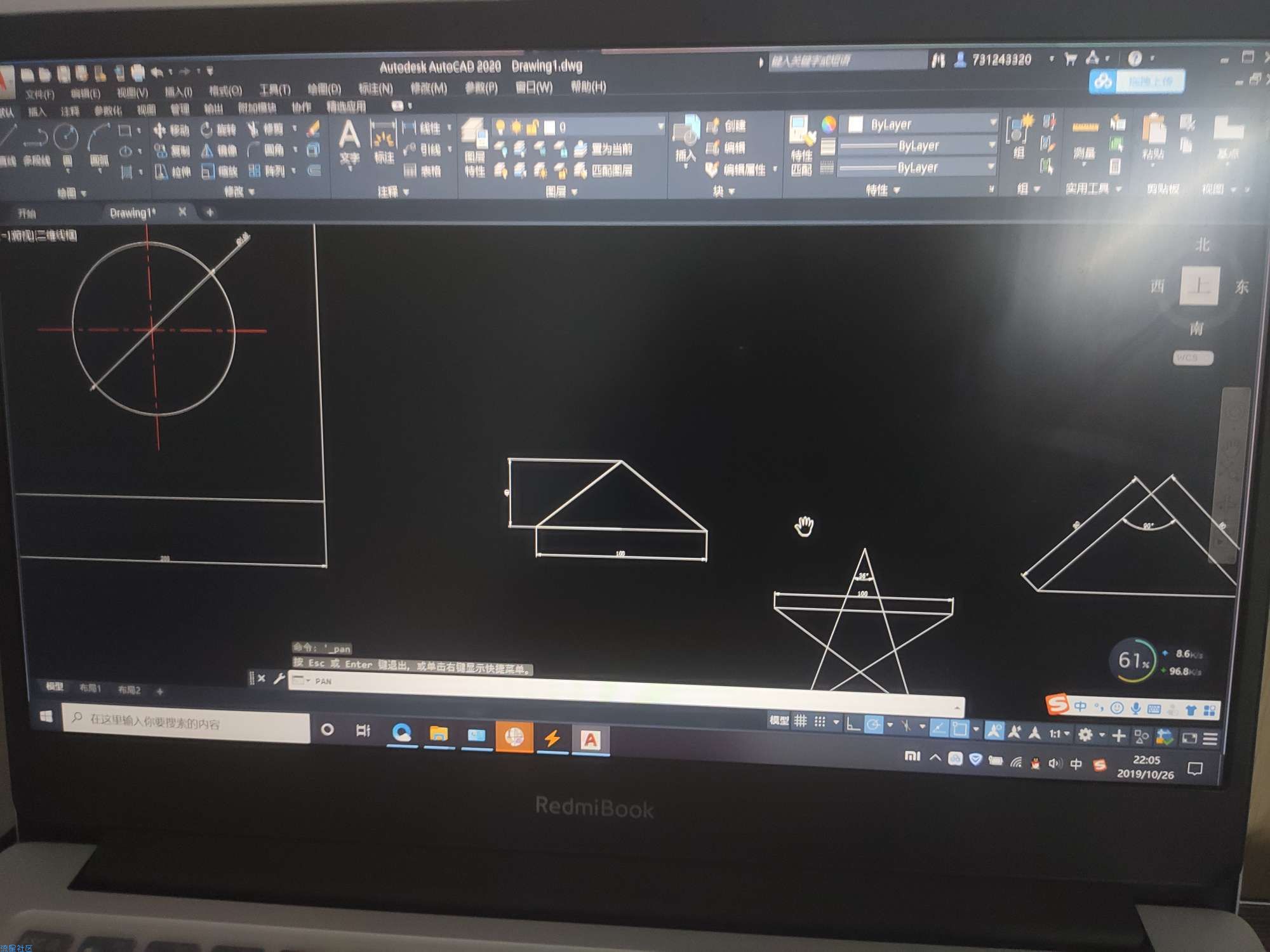Open the layer name dropdown showing 0
This screenshot has height=952, width=1270.
coord(660,127)
